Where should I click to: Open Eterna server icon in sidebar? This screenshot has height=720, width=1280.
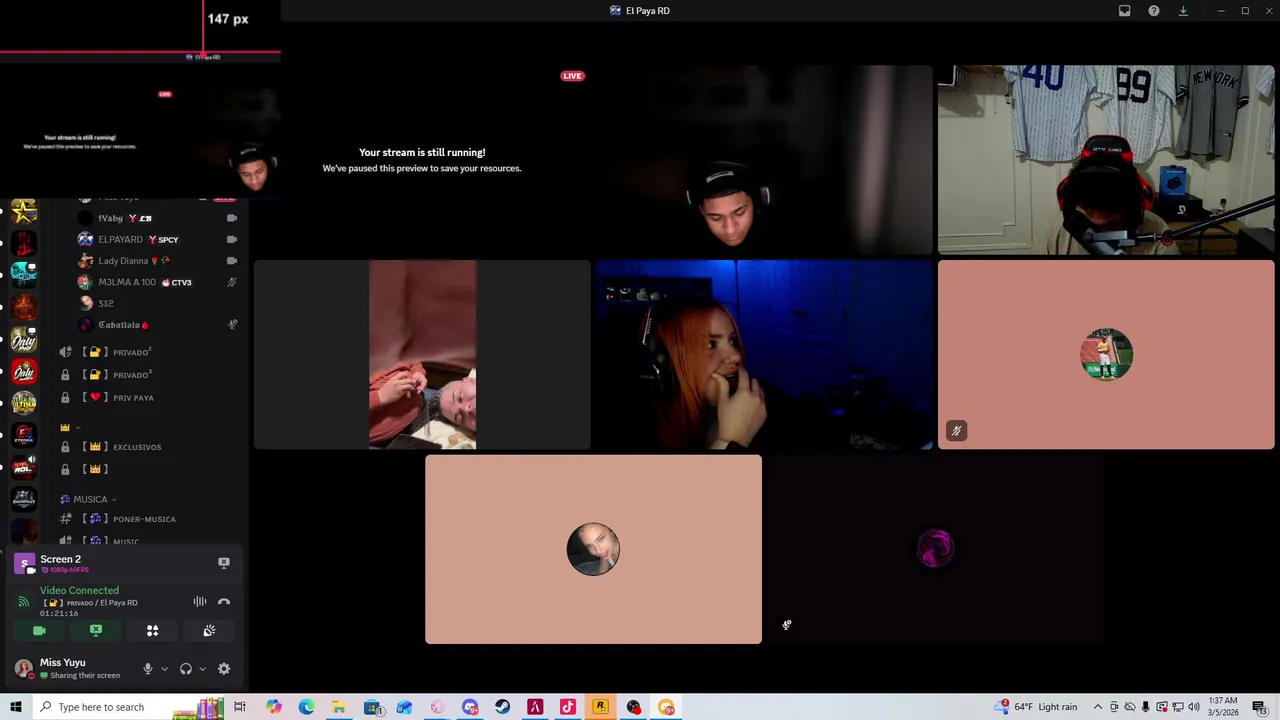click(24, 435)
